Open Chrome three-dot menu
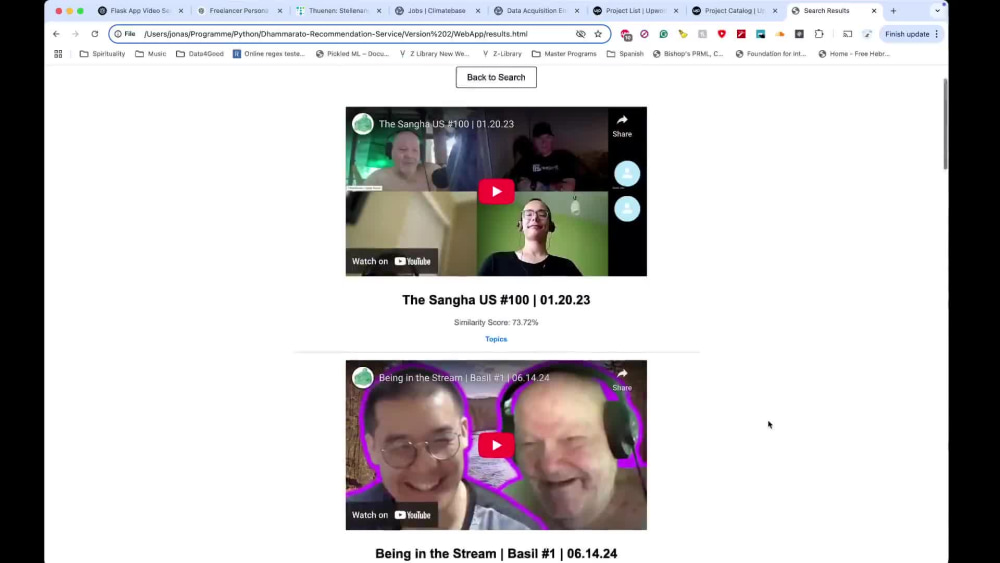This screenshot has width=1000, height=563. click(x=936, y=34)
